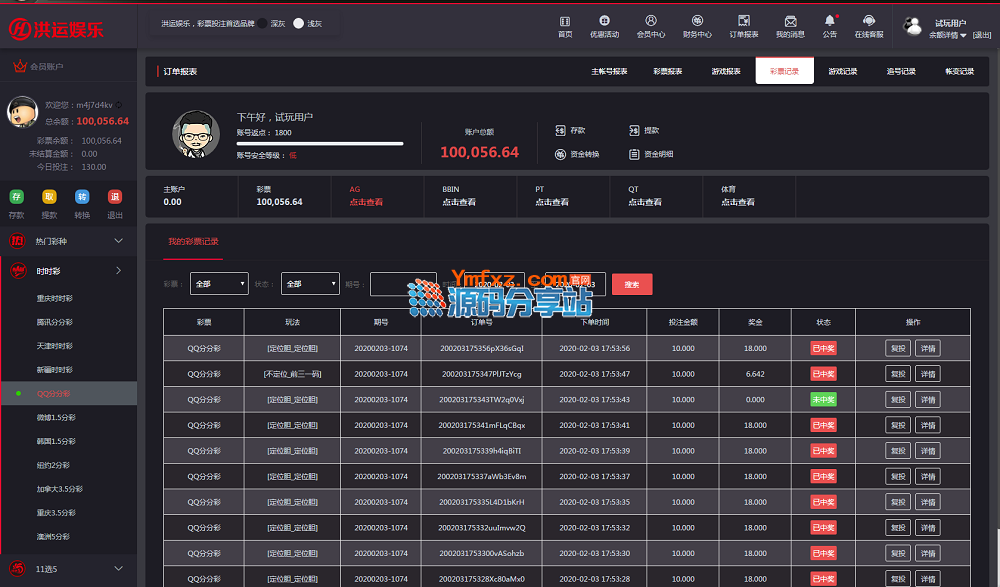
Task: Select the 深灰 theme radio option
Action: (264, 23)
